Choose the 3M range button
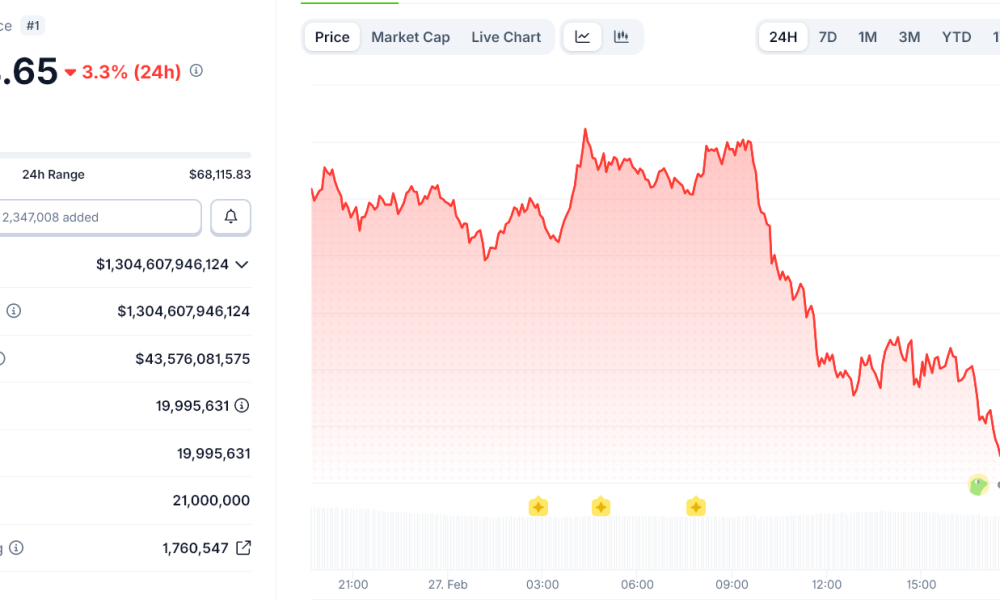Image resolution: width=1000 pixels, height=600 pixels. point(909,37)
